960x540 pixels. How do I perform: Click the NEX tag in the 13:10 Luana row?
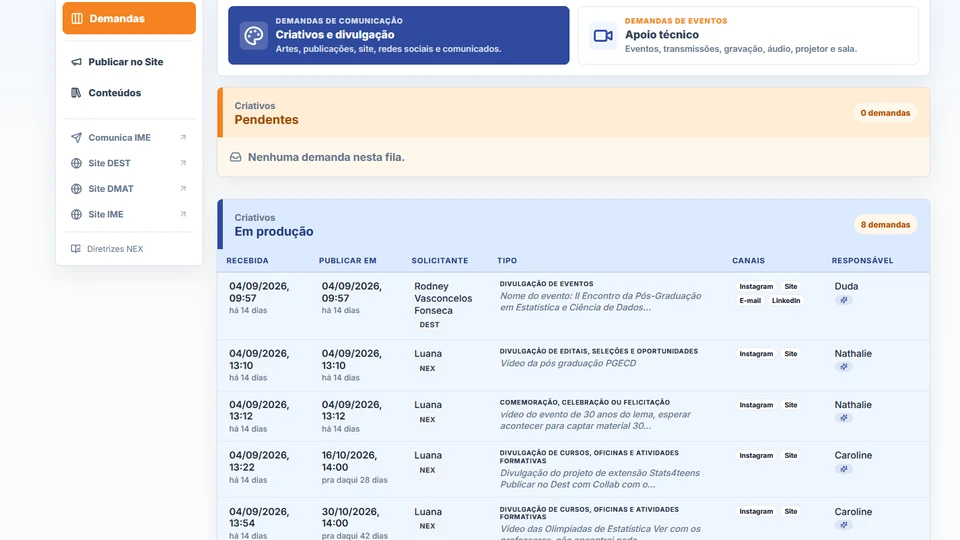[x=427, y=369]
